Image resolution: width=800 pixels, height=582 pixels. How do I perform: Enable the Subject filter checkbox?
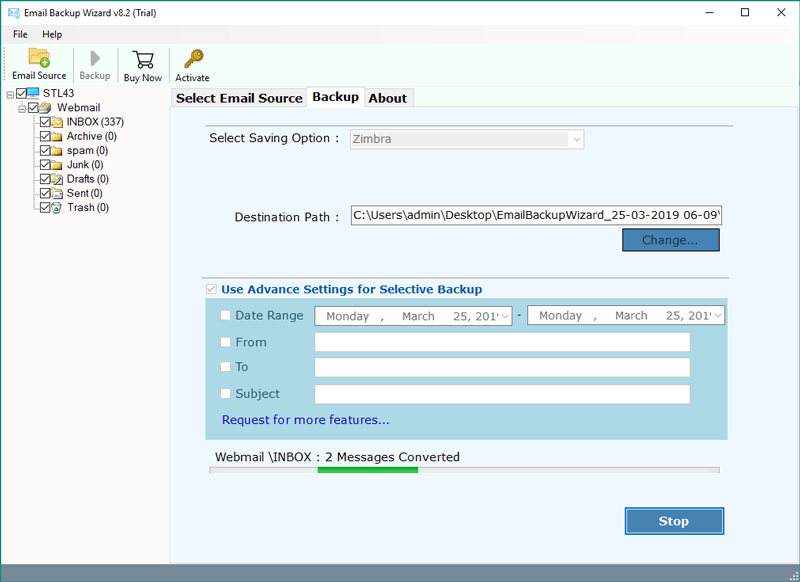[225, 393]
